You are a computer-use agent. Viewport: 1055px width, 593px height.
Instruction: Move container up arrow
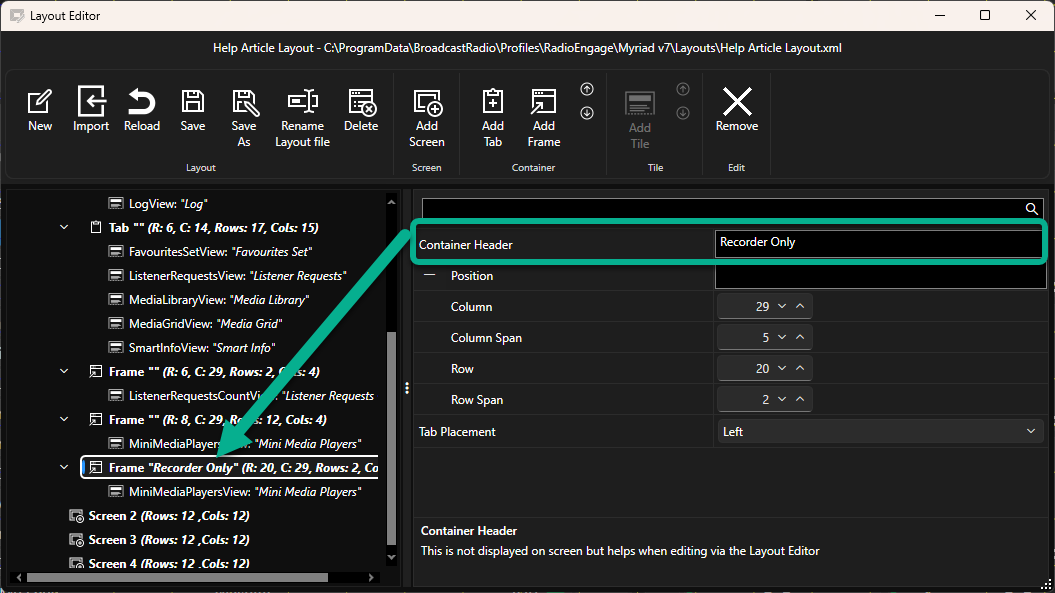click(587, 89)
